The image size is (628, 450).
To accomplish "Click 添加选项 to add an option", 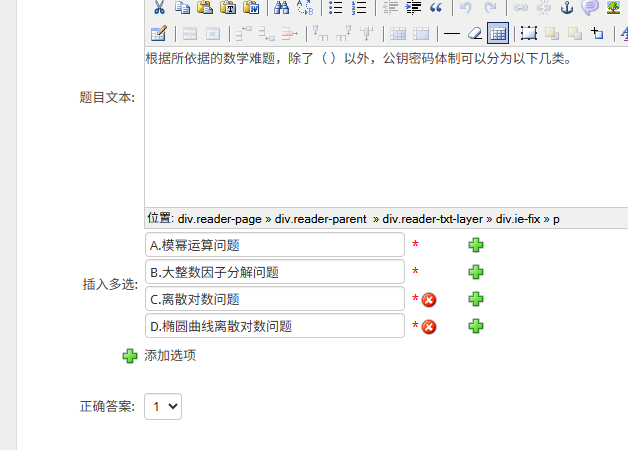I will click(x=169, y=355).
